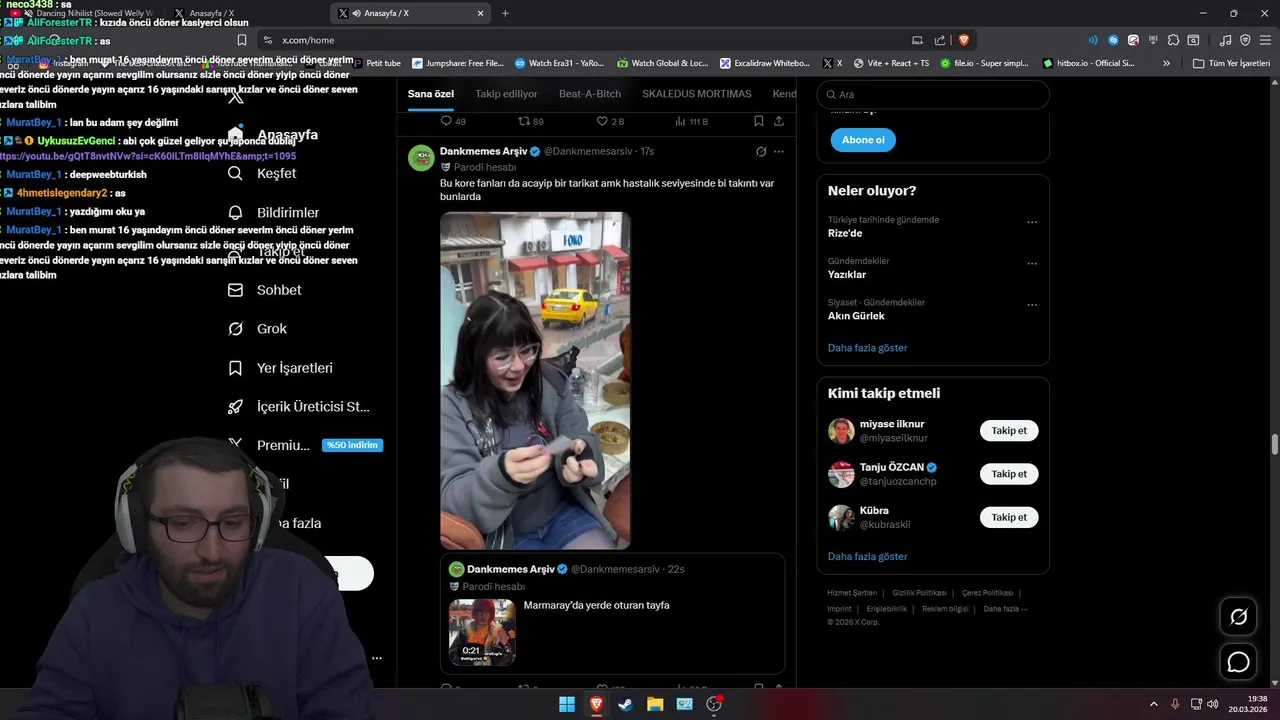Show hidden system tray icons chevron

tap(1153, 704)
